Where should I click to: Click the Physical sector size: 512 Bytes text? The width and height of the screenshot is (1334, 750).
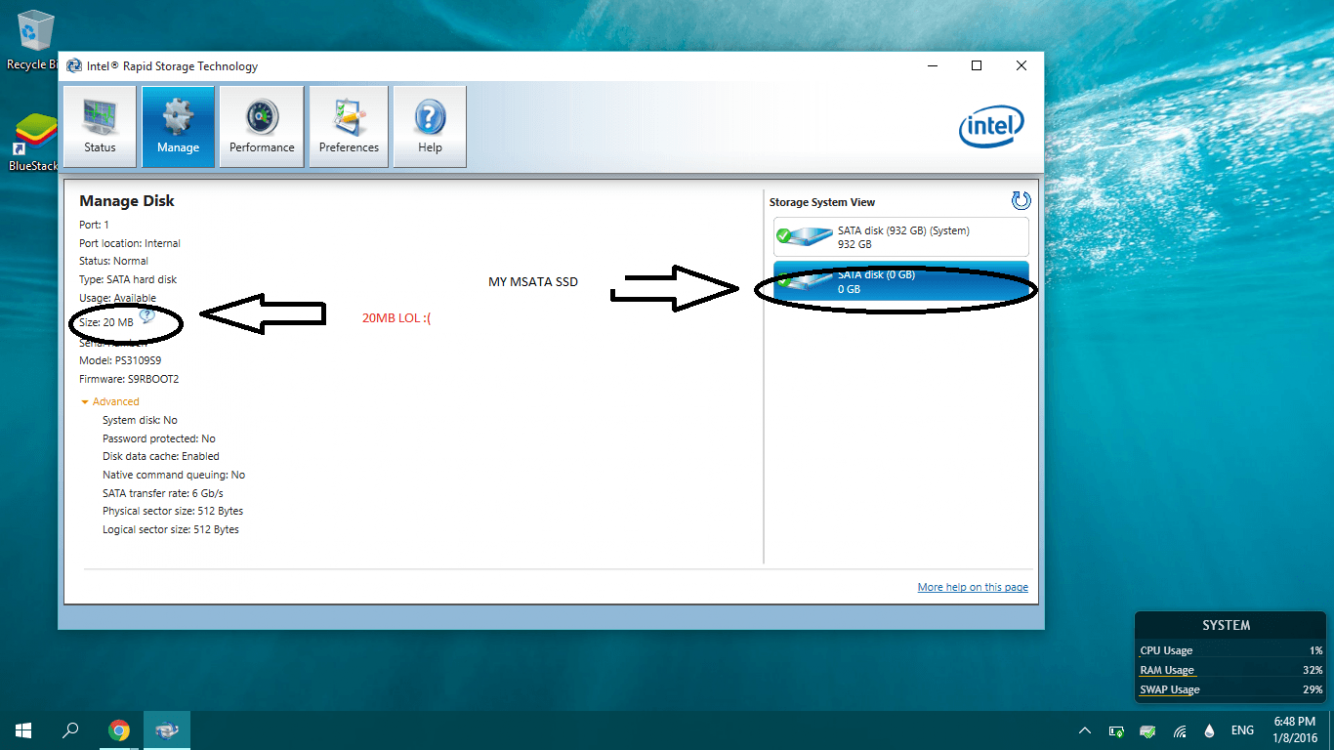[x=173, y=511]
